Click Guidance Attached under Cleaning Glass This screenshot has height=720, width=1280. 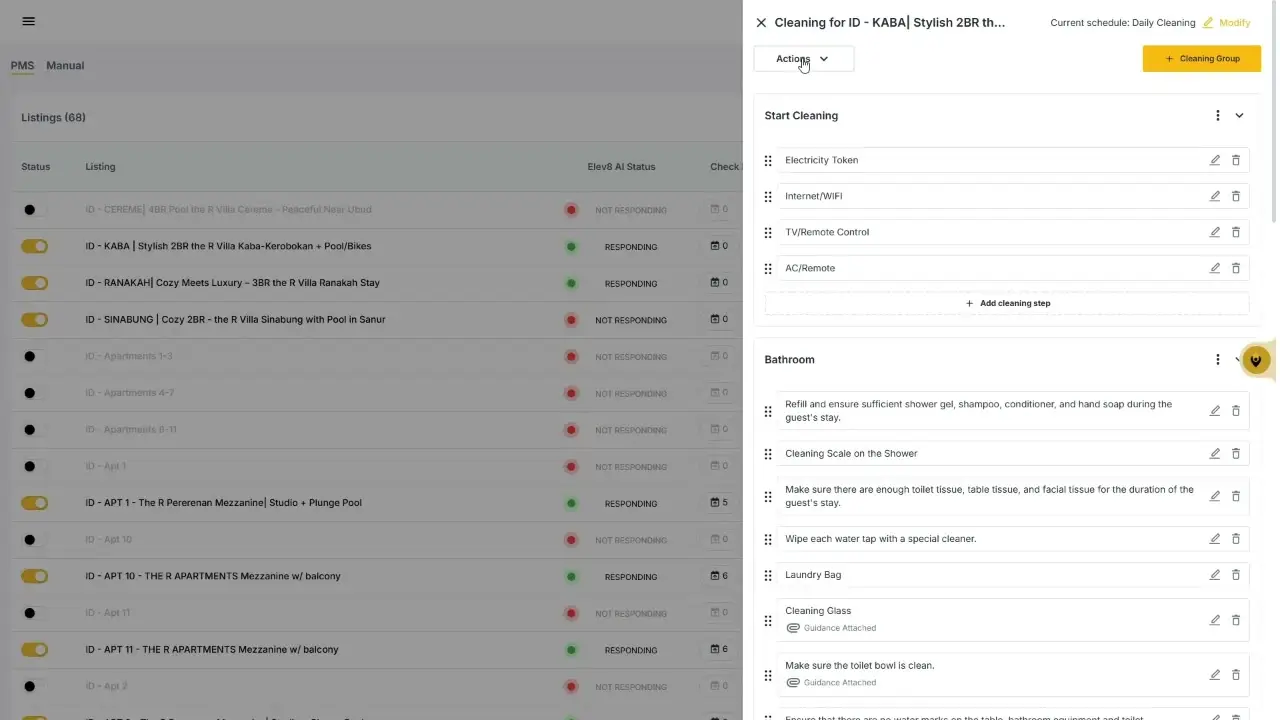831,628
